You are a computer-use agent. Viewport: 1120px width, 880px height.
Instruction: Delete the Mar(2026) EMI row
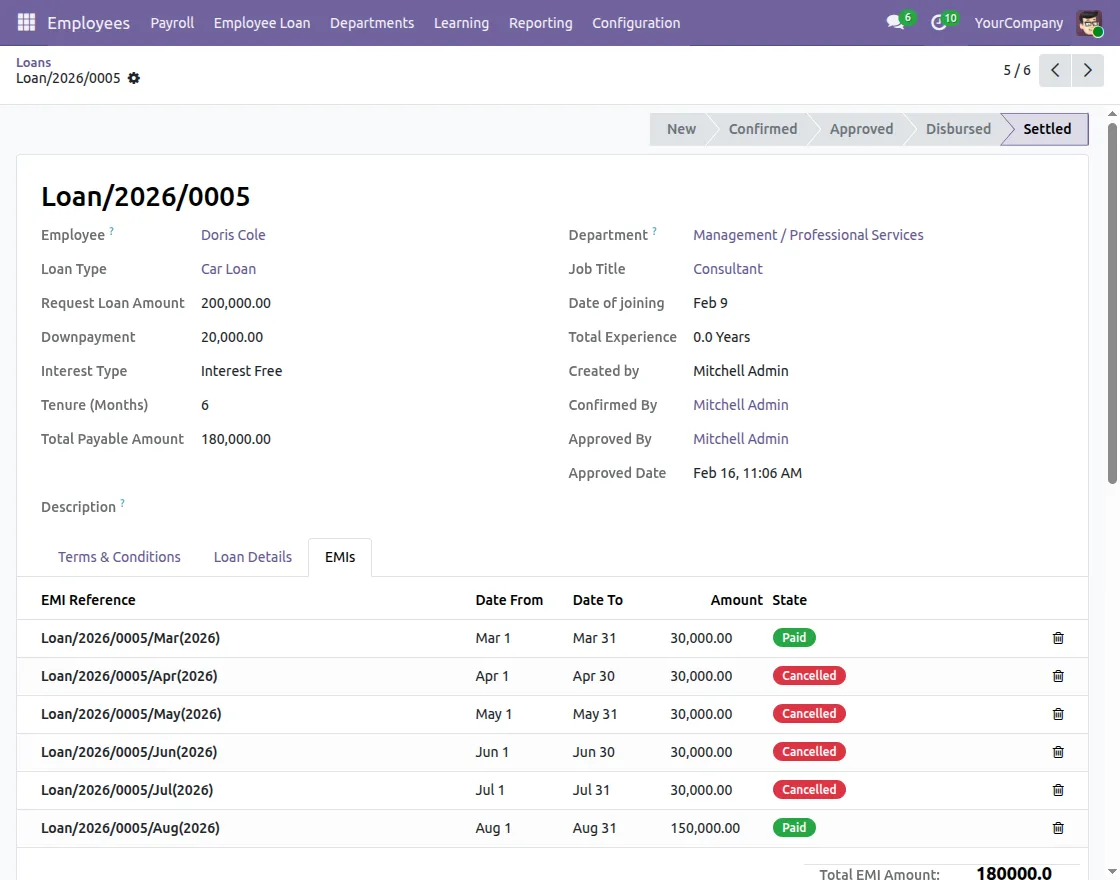[x=1058, y=638]
